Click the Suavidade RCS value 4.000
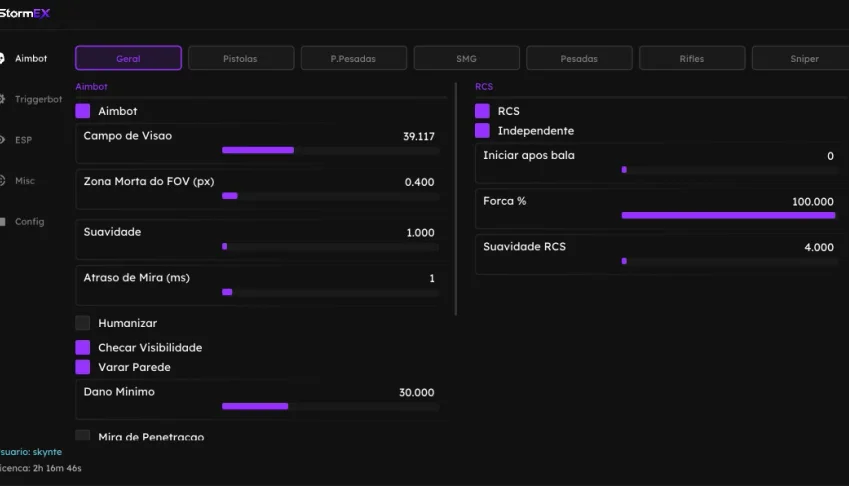This screenshot has height=486, width=849. tap(819, 247)
